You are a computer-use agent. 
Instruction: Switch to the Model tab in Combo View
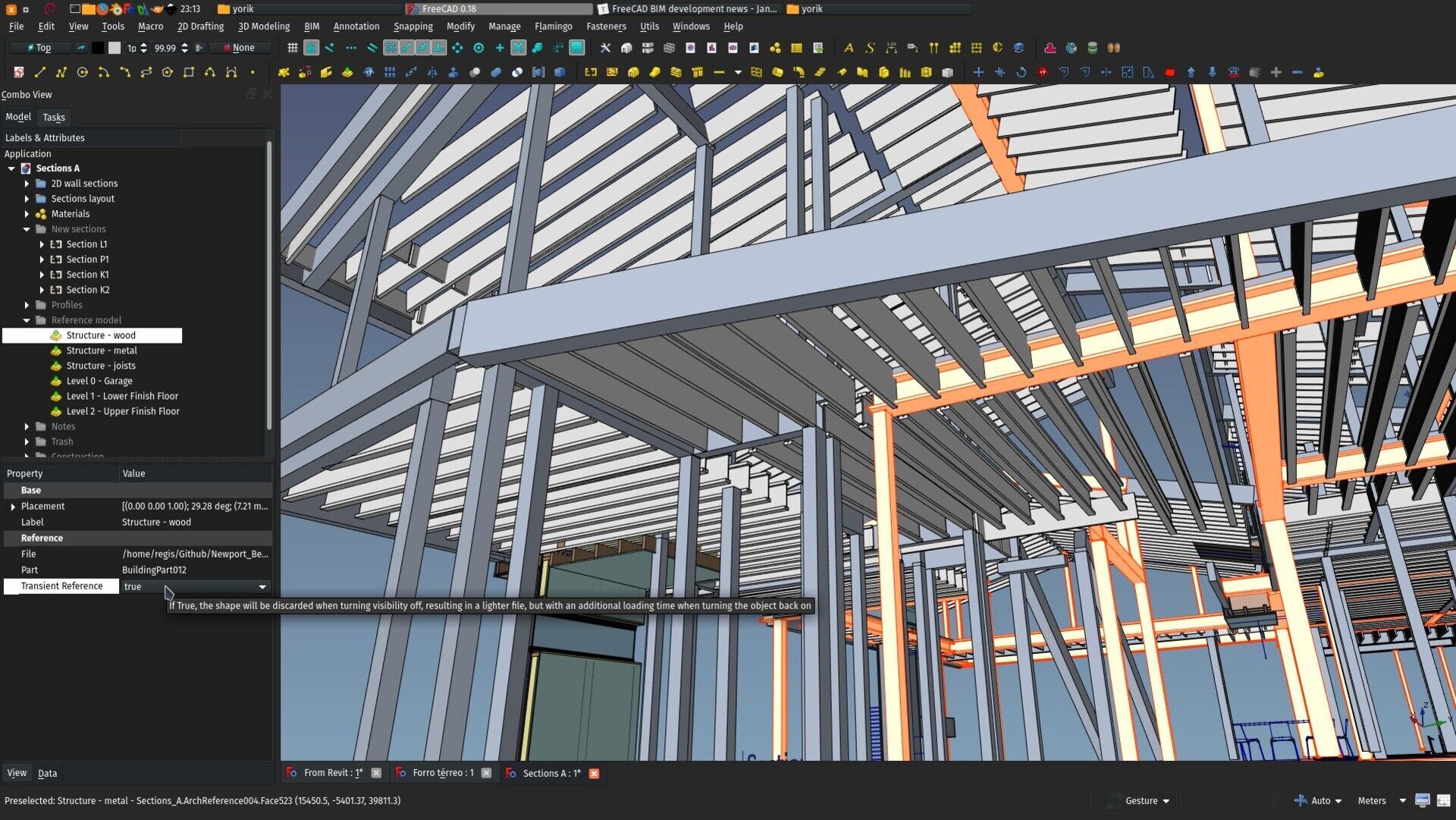[x=18, y=117]
